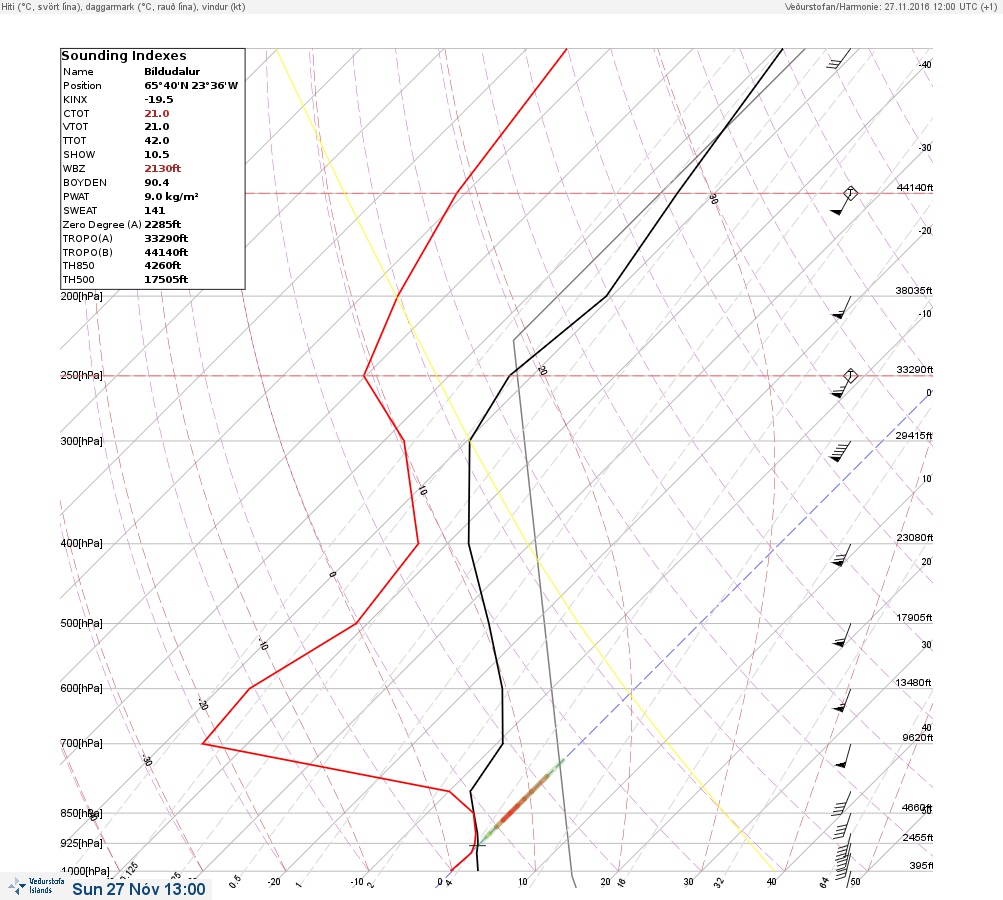Viewport: 1003px width, 900px height.
Task: Click the 17905ft height label
Action: pyautogui.click(x=914, y=617)
